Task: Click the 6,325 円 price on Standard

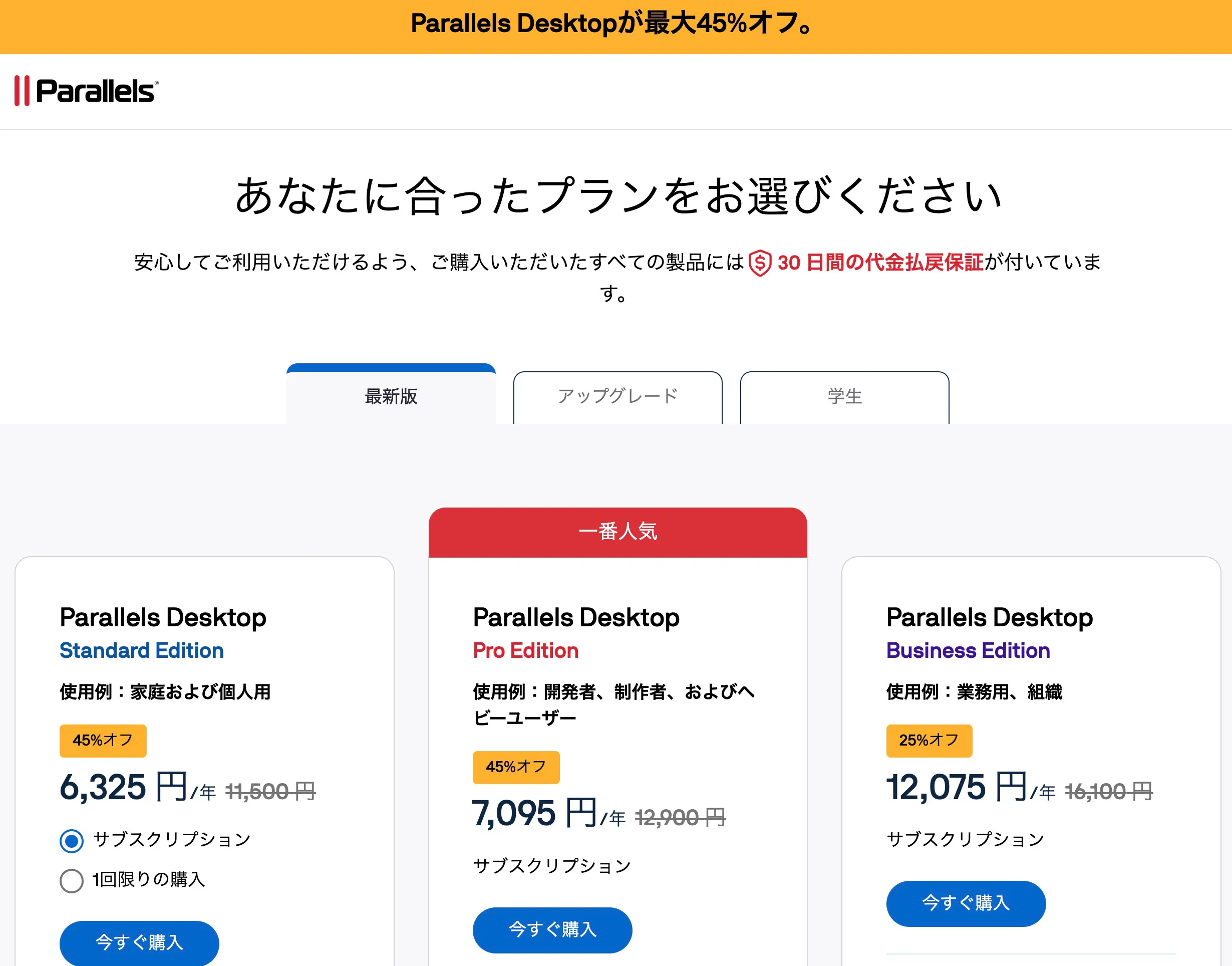Action: tap(123, 787)
